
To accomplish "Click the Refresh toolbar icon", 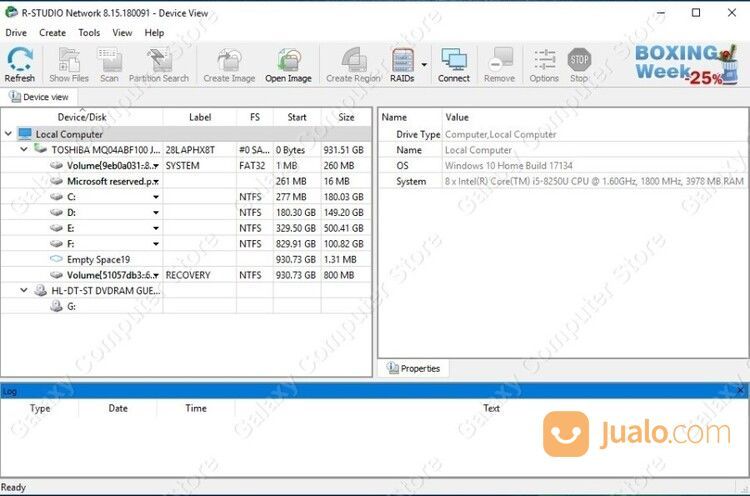I will (20, 64).
